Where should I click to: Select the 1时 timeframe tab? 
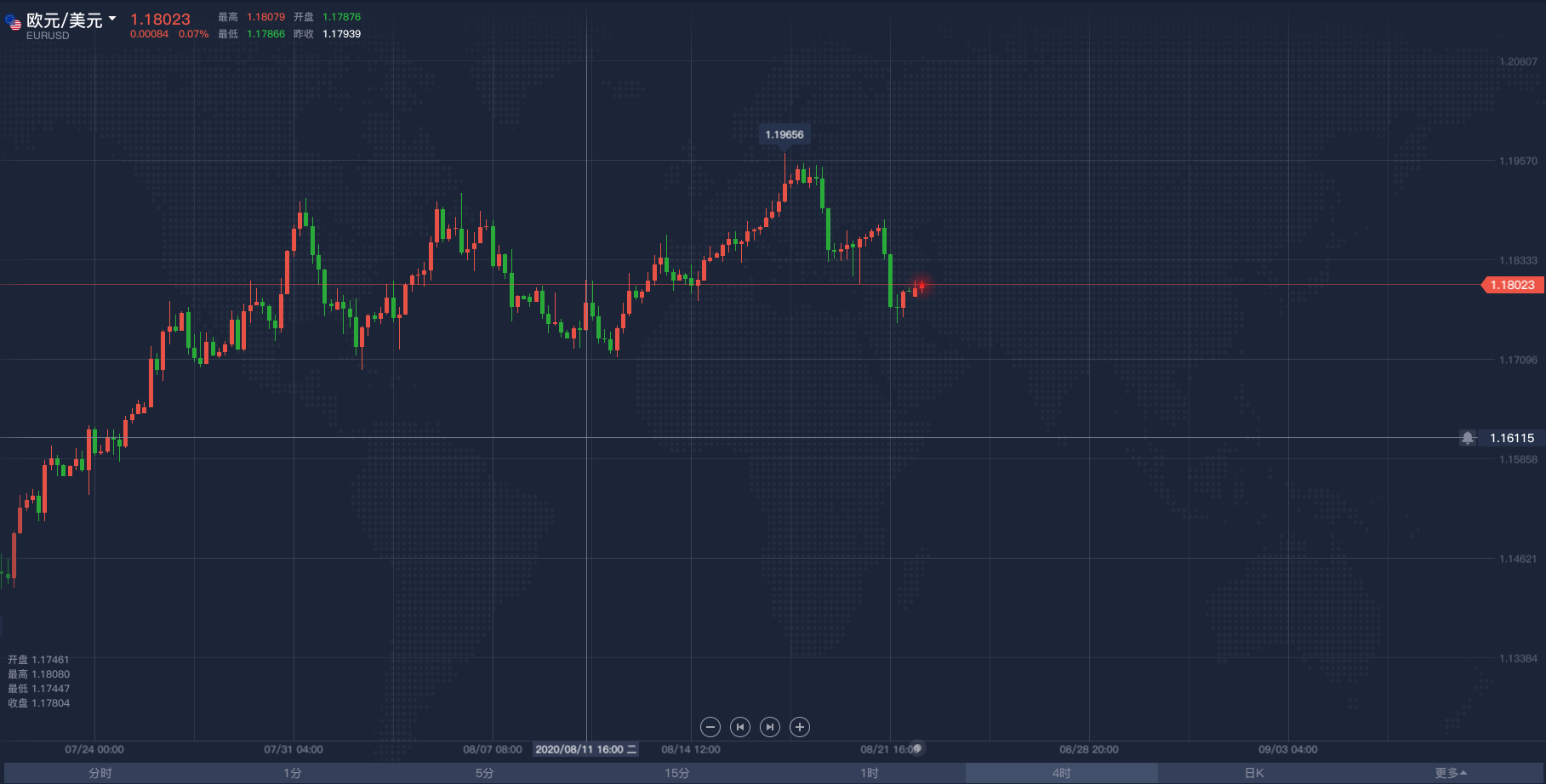pos(869,773)
